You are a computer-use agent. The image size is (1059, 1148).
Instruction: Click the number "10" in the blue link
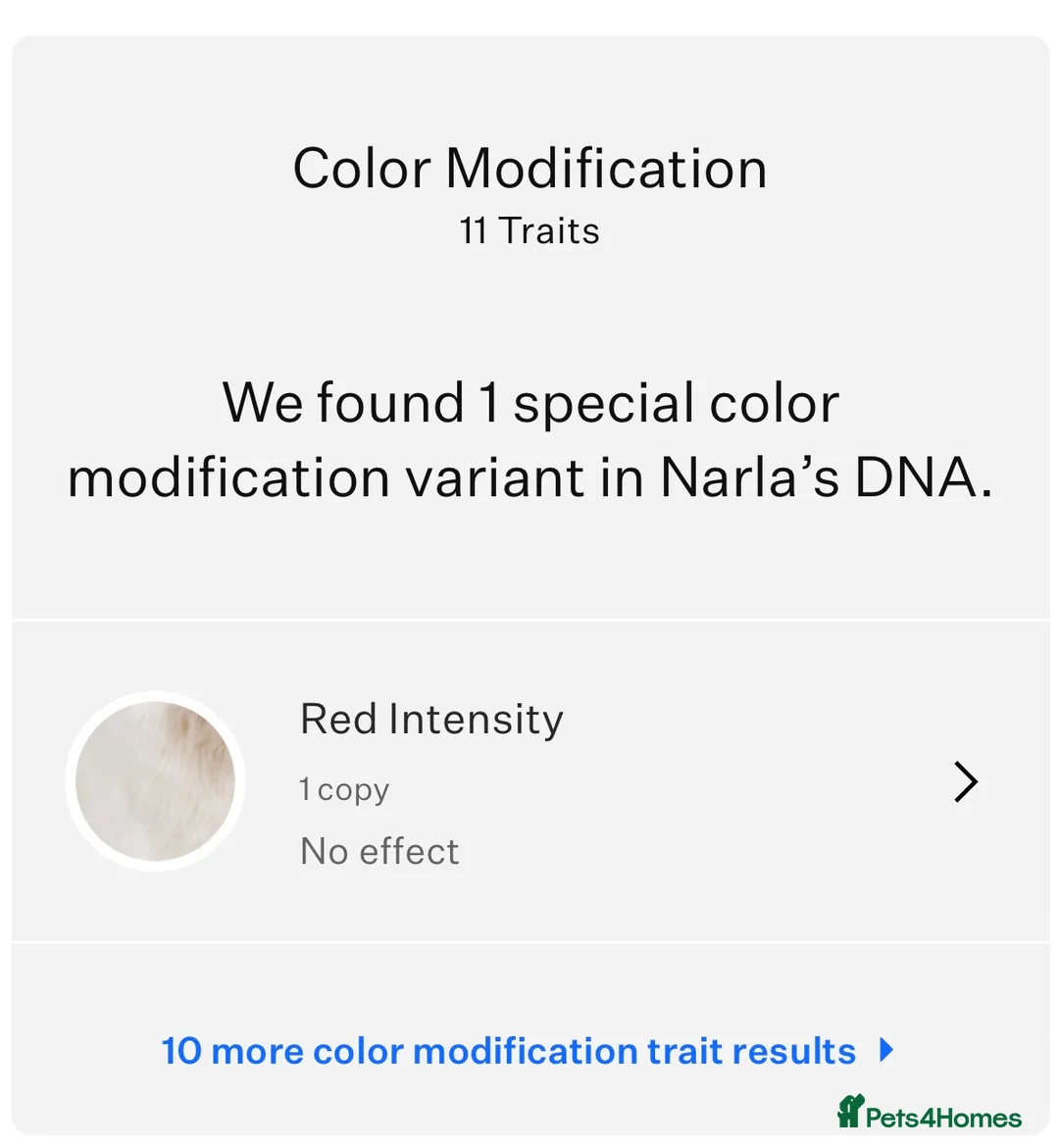click(181, 1051)
